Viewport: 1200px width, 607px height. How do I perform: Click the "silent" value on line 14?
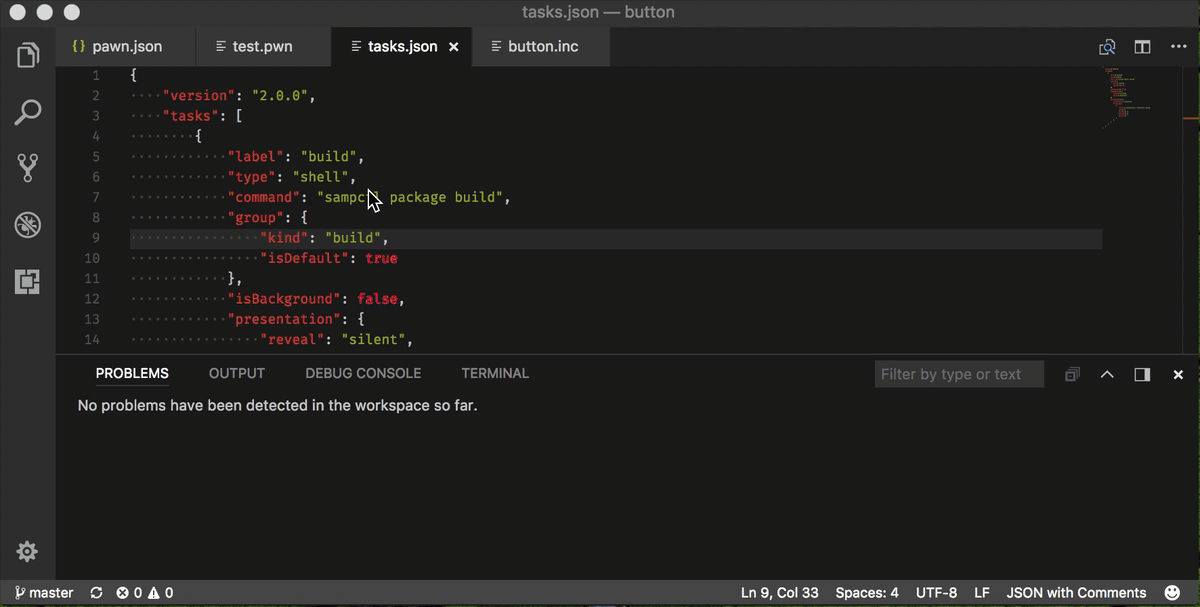click(x=374, y=340)
